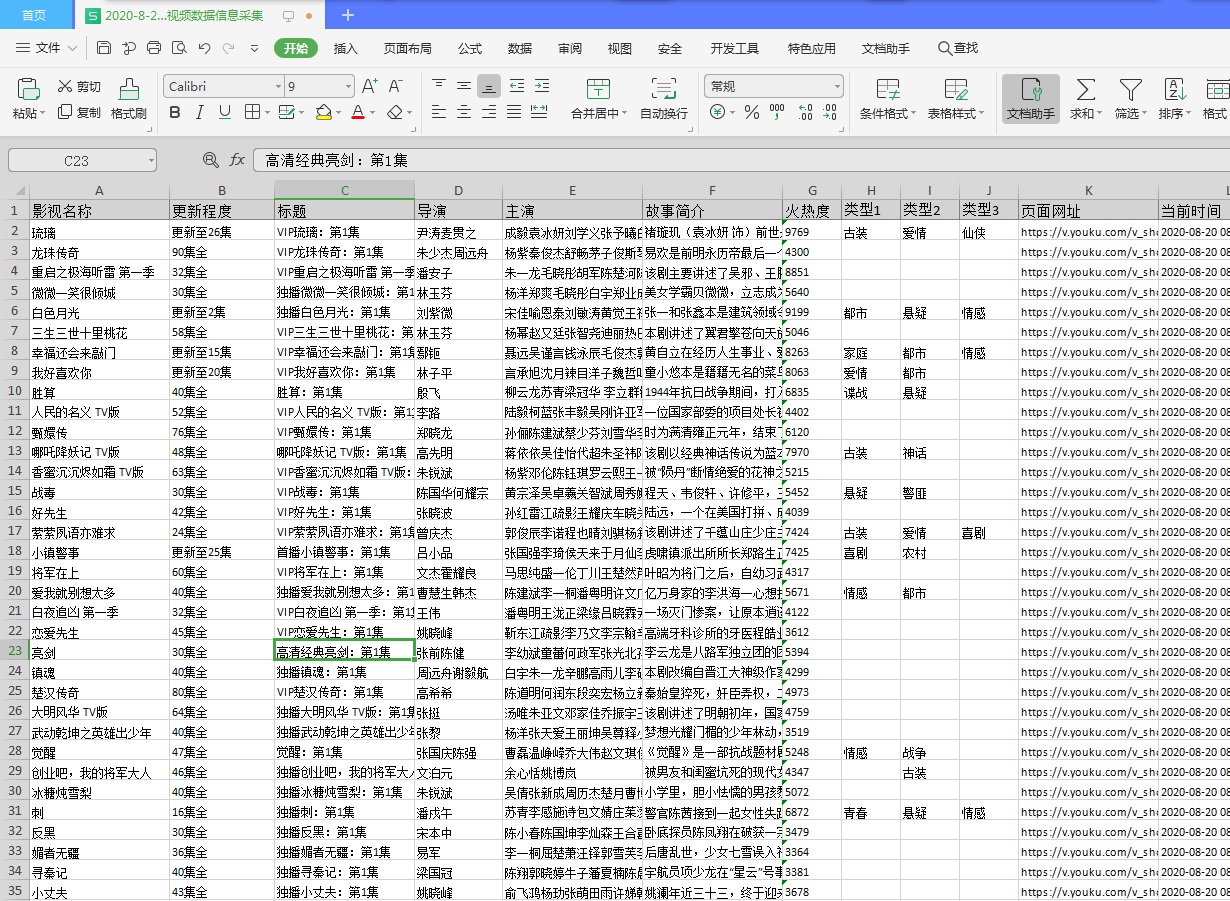The height and width of the screenshot is (901, 1230).
Task: Click the Undo arrow icon
Action: pyautogui.click(x=204, y=48)
